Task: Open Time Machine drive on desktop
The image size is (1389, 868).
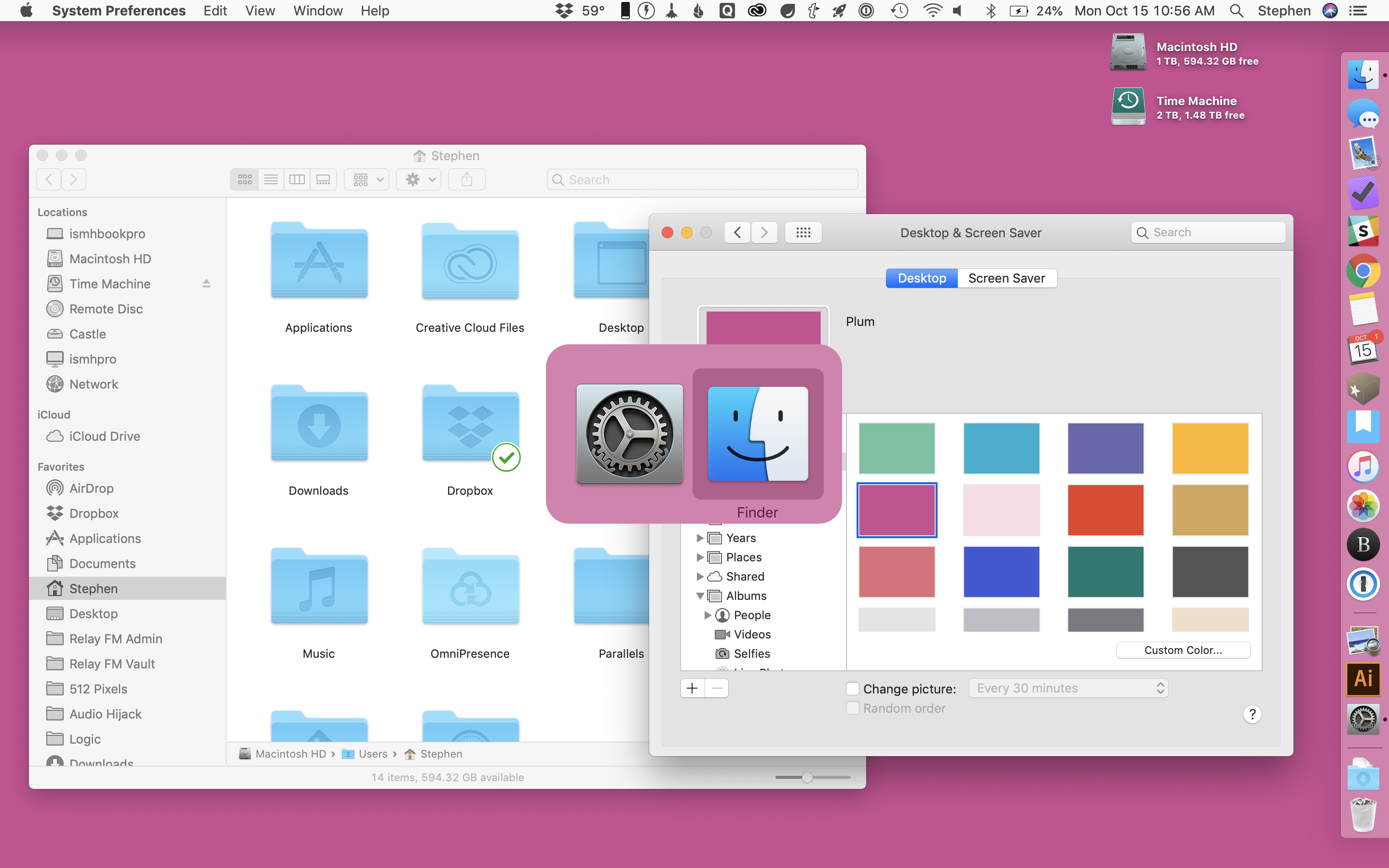Action: pos(1128,106)
